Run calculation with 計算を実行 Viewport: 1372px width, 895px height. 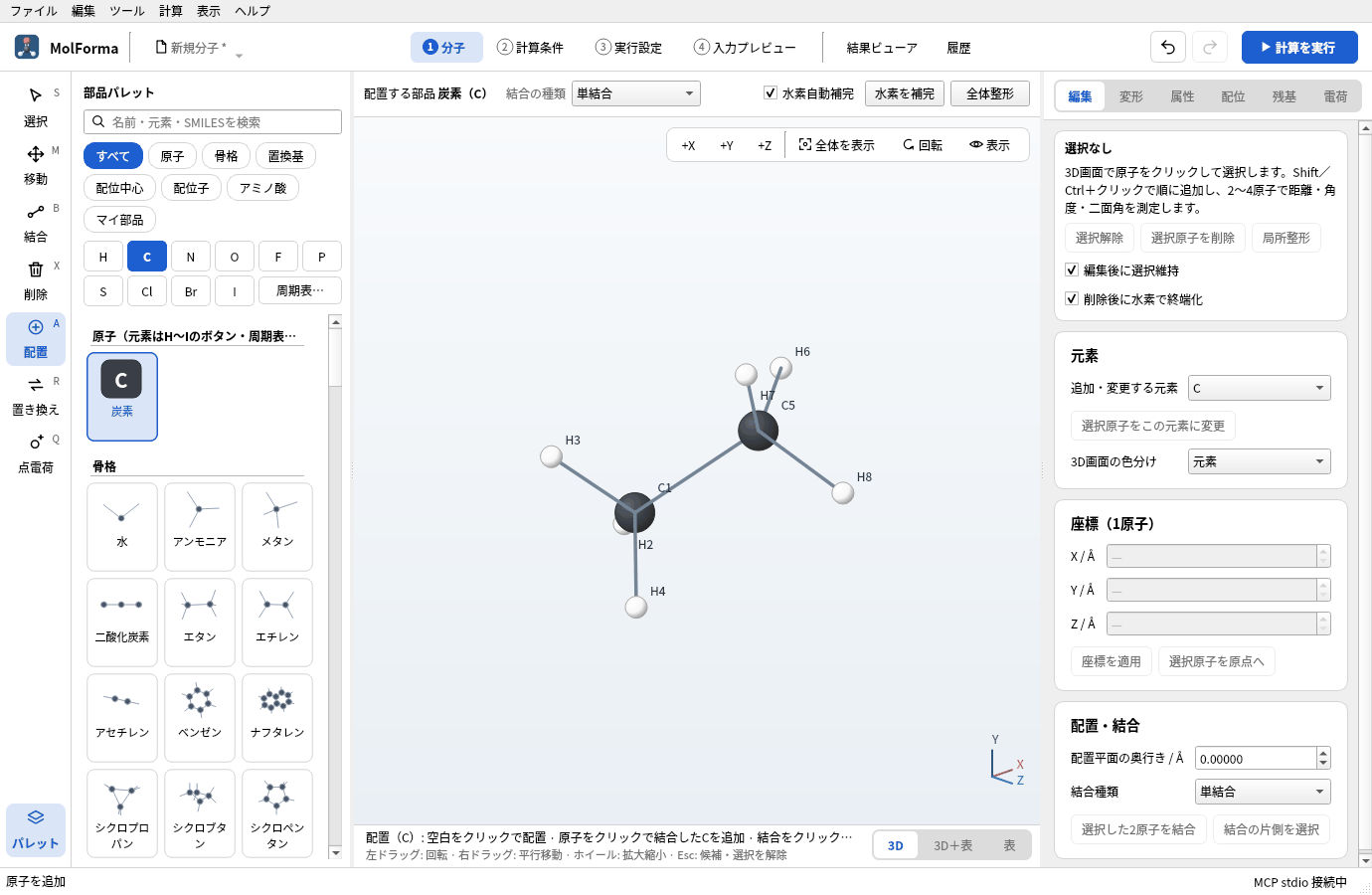coord(1299,47)
